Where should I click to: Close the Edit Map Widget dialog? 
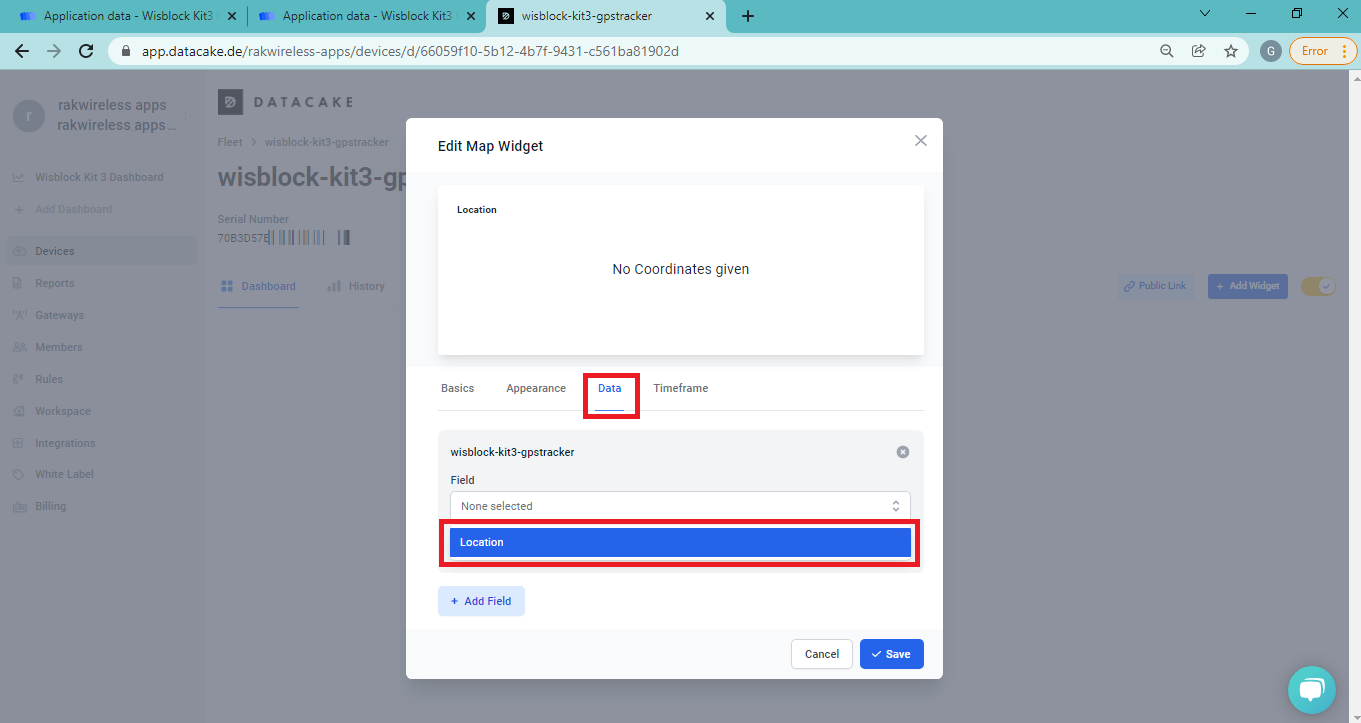pyautogui.click(x=920, y=141)
